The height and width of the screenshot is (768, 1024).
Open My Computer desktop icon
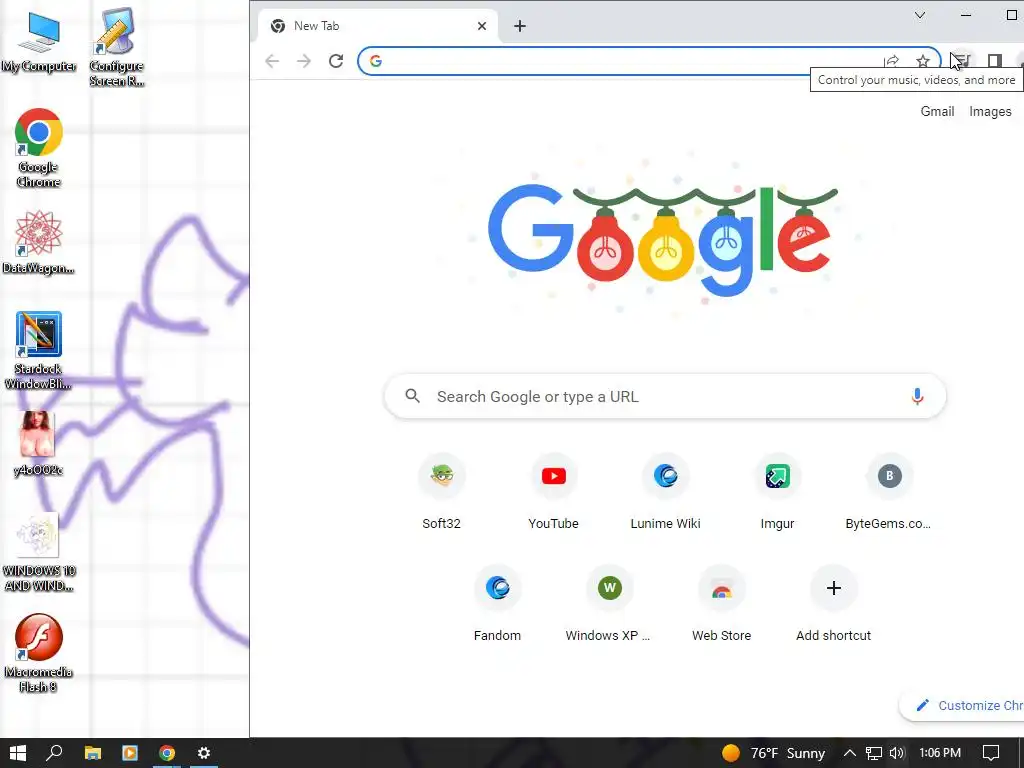click(39, 40)
